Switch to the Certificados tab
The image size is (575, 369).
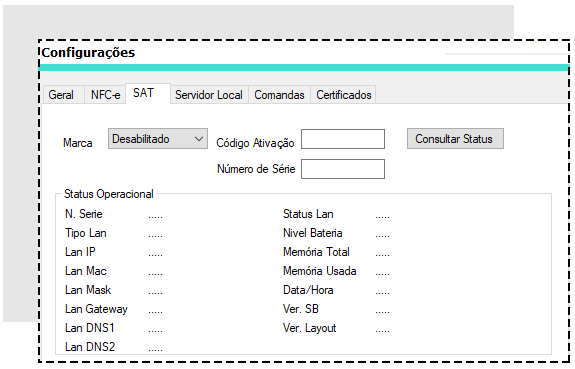343,95
